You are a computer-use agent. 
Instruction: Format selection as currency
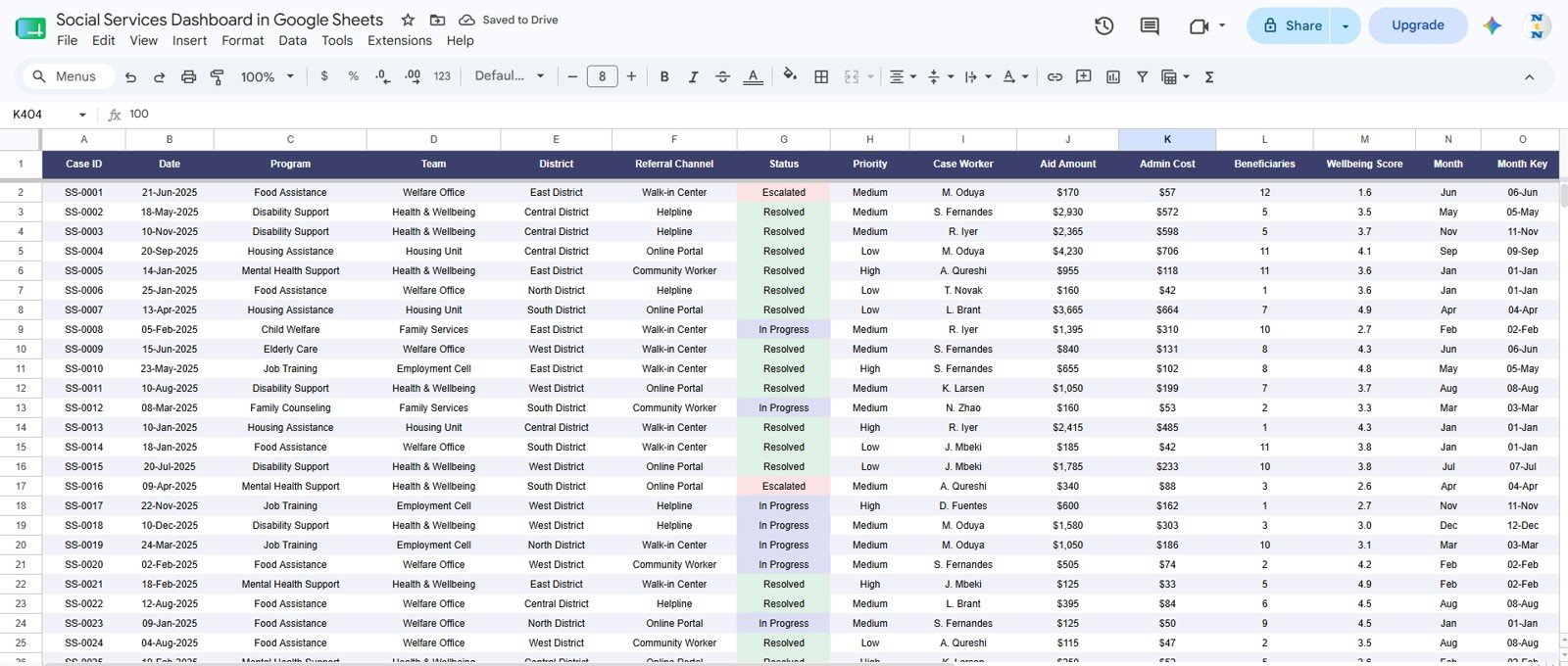[324, 76]
